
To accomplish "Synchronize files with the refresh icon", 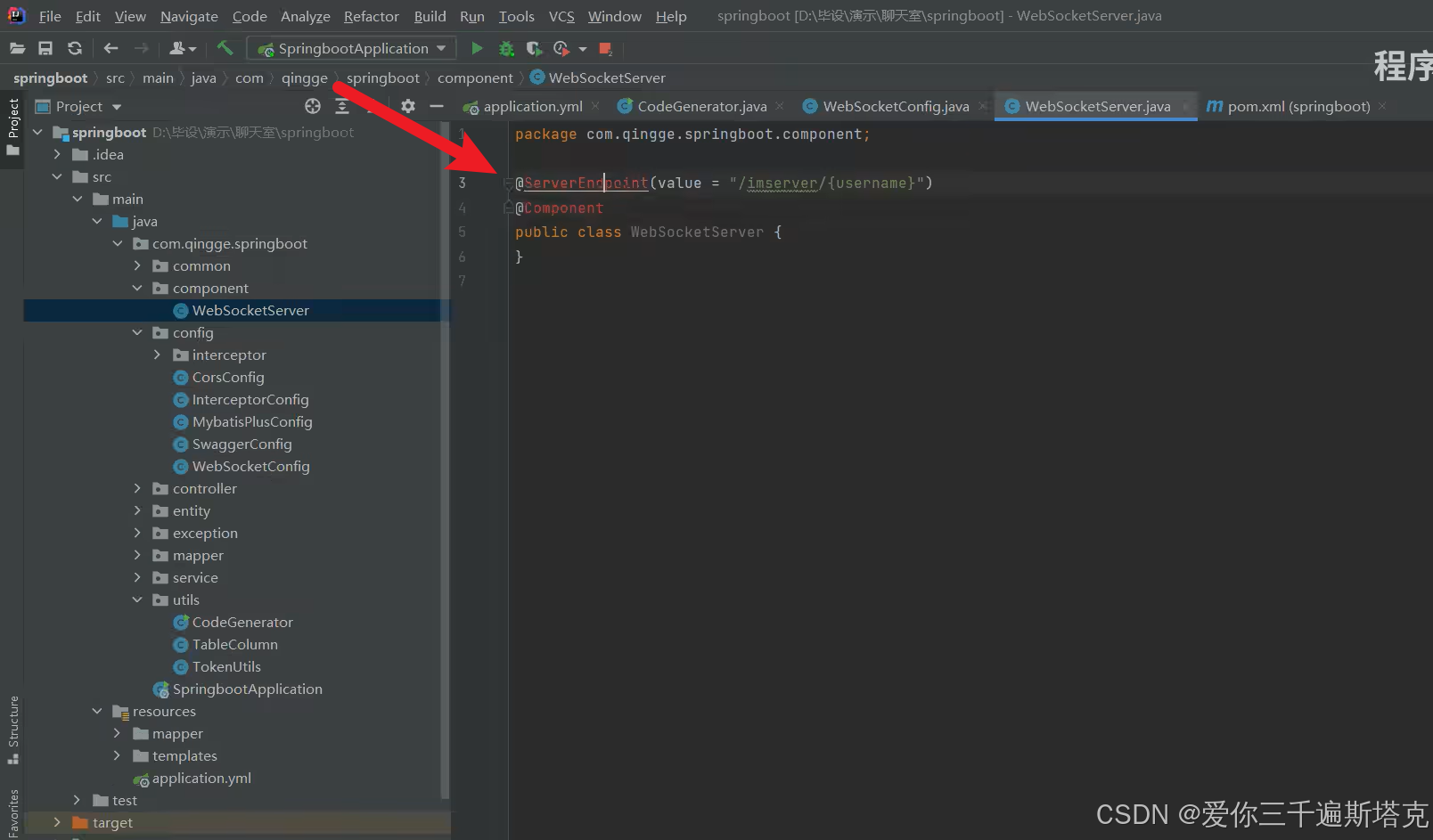I will (75, 48).
